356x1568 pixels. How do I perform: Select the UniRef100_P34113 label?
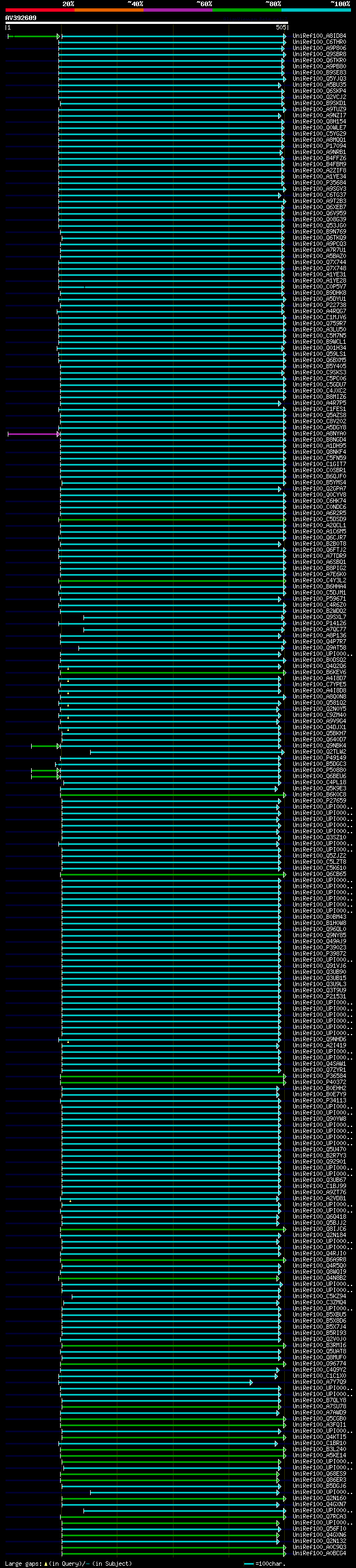pyautogui.click(x=319, y=1100)
